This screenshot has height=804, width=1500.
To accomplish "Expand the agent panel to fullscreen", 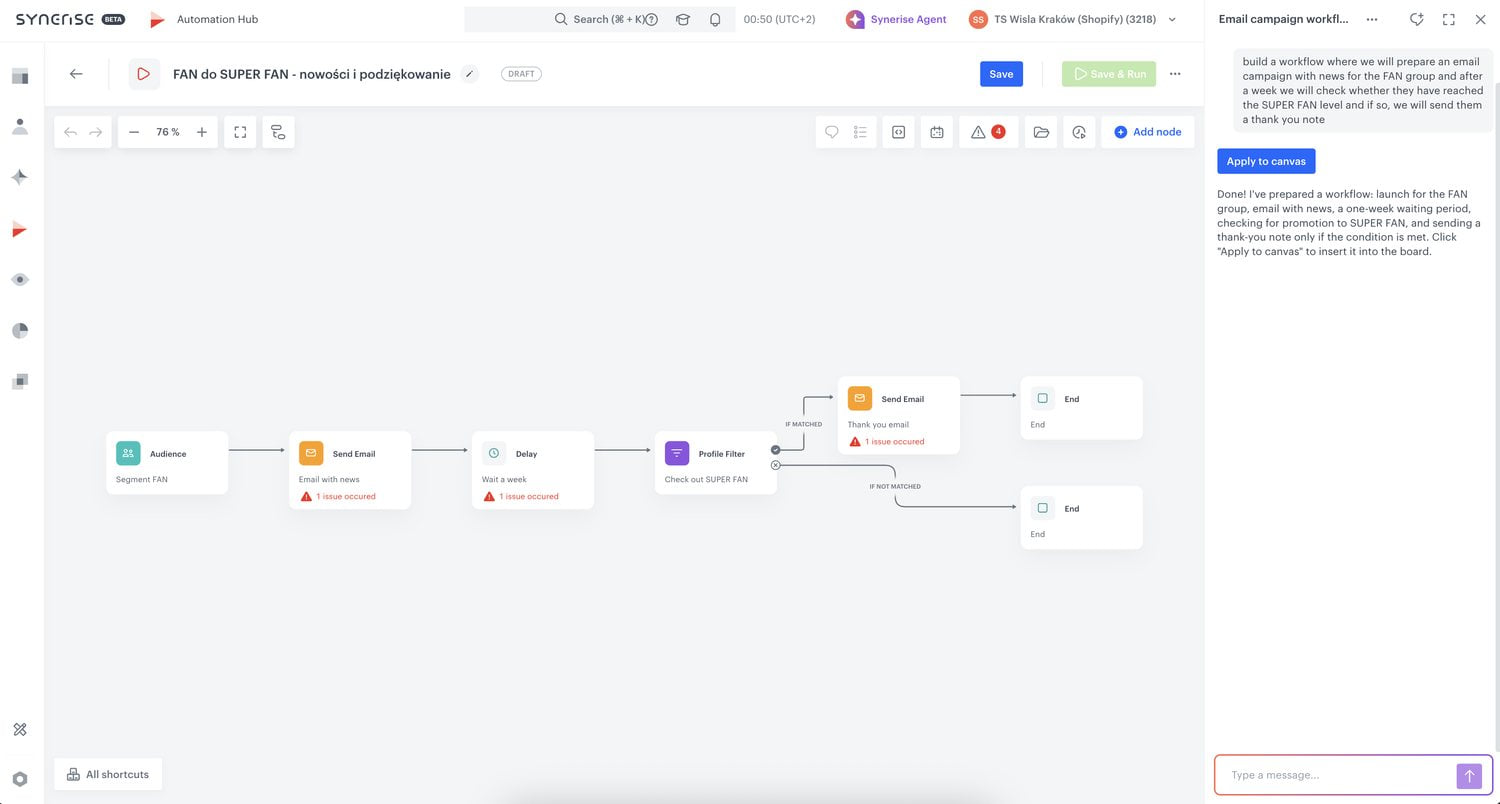I will point(1449,19).
